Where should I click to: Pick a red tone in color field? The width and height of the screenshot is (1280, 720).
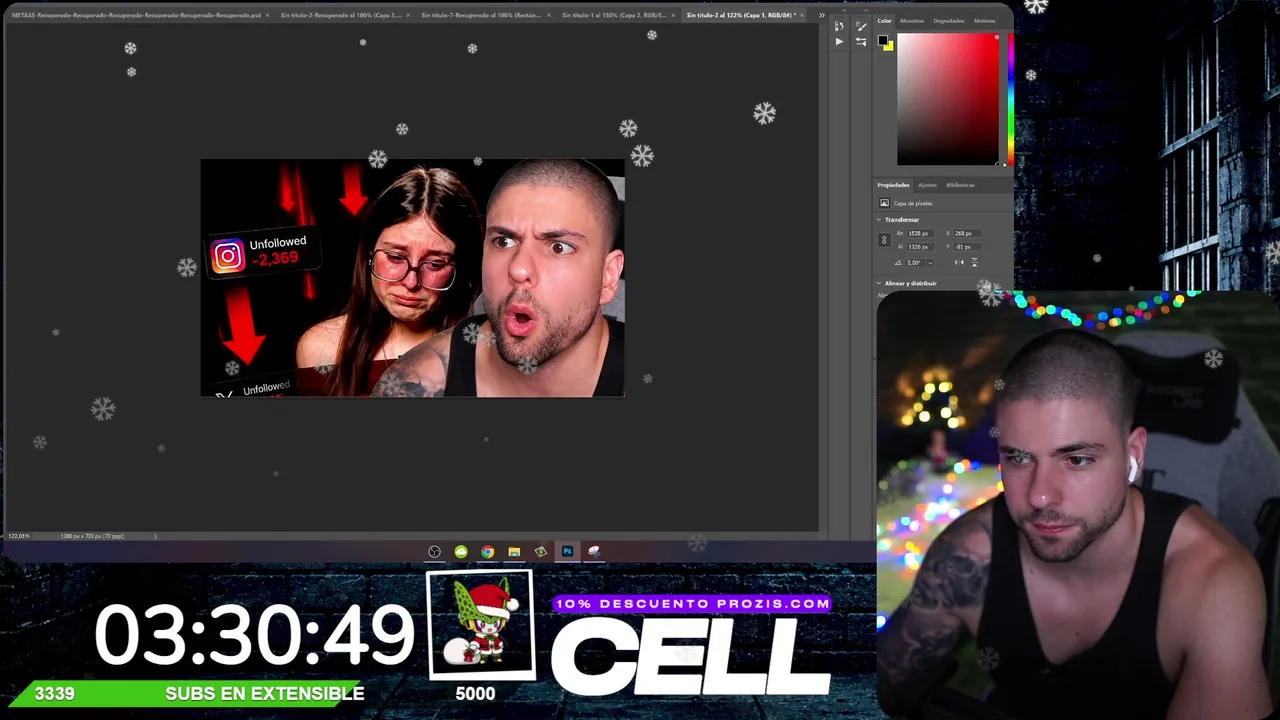pos(947,99)
